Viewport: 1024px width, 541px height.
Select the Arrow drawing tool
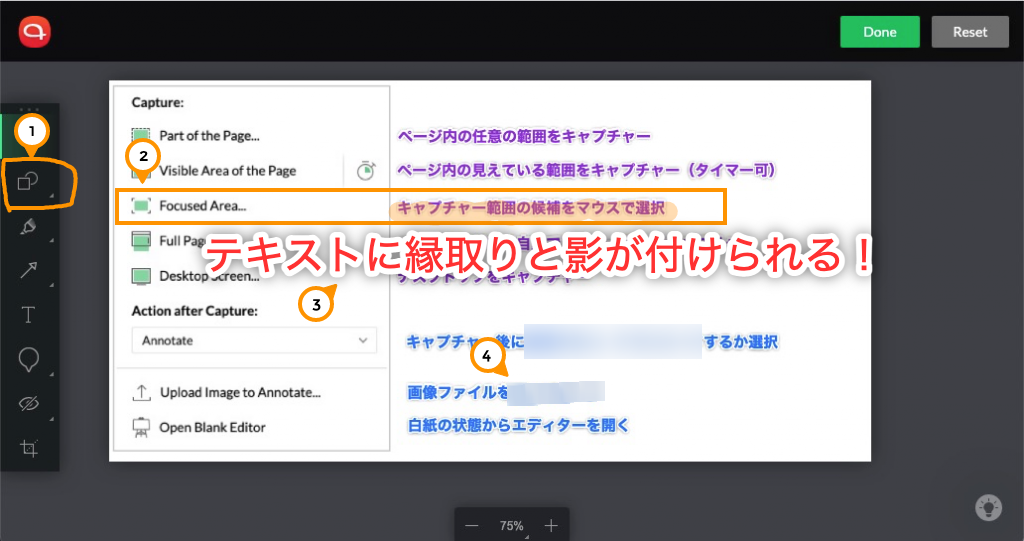28,271
